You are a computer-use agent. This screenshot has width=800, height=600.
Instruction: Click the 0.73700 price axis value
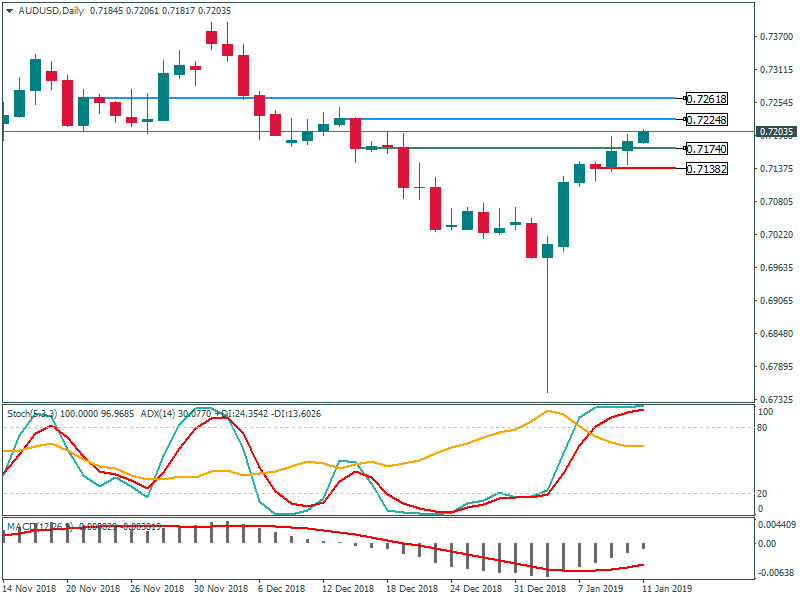pos(777,37)
